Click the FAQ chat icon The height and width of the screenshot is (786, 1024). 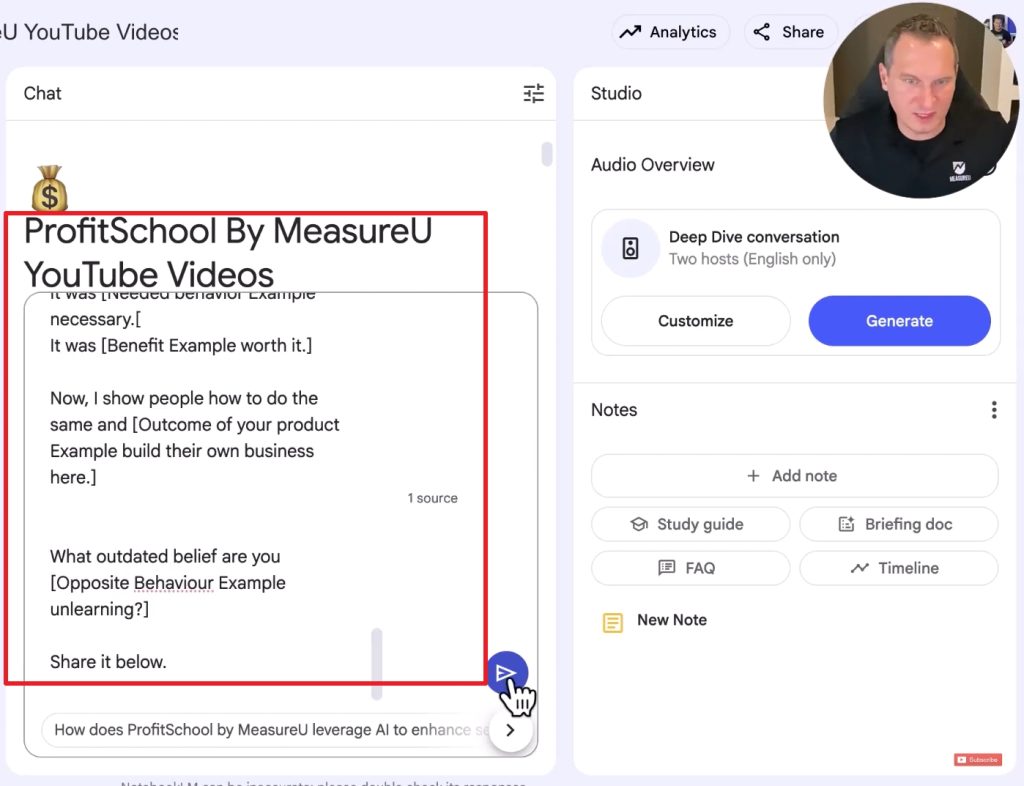667,568
